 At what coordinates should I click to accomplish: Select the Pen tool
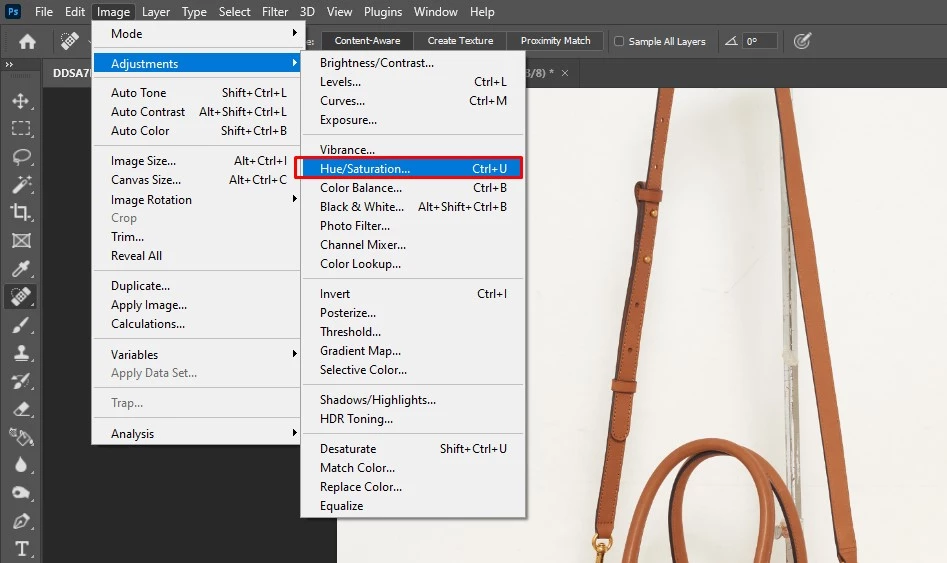click(21, 521)
